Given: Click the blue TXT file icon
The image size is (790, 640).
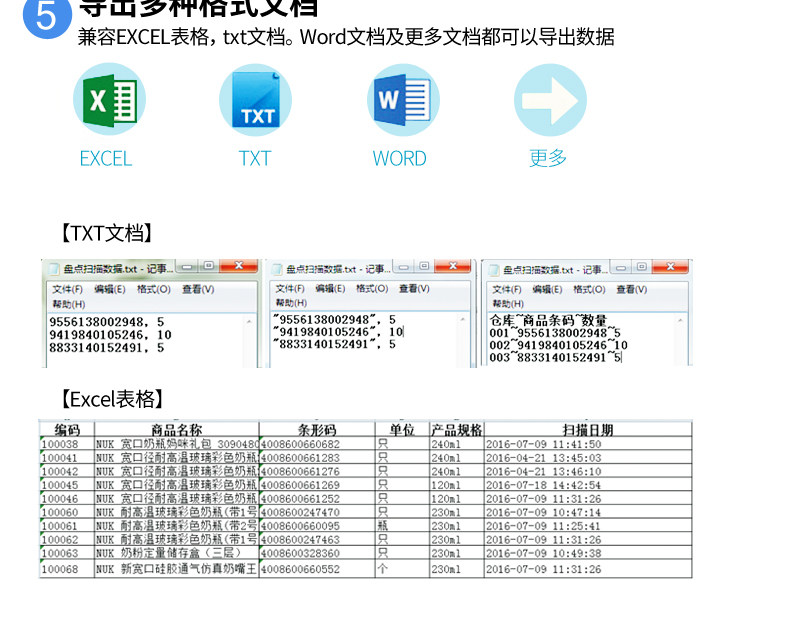Looking at the screenshot, I should pyautogui.click(x=255, y=100).
